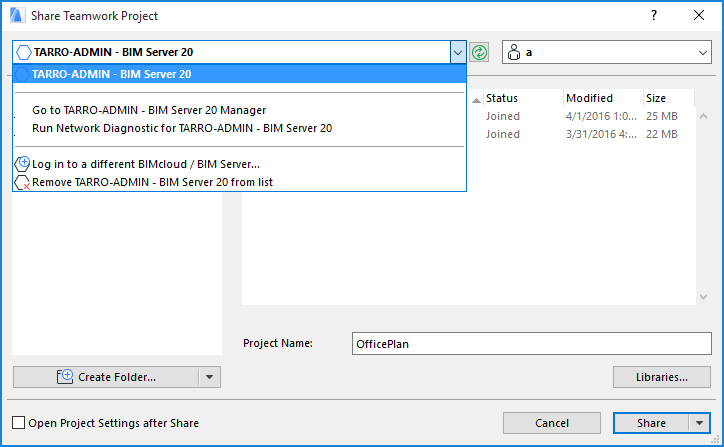The width and height of the screenshot is (724, 447).
Task: Click the add-server hexagon plus icon
Action: click(22, 163)
